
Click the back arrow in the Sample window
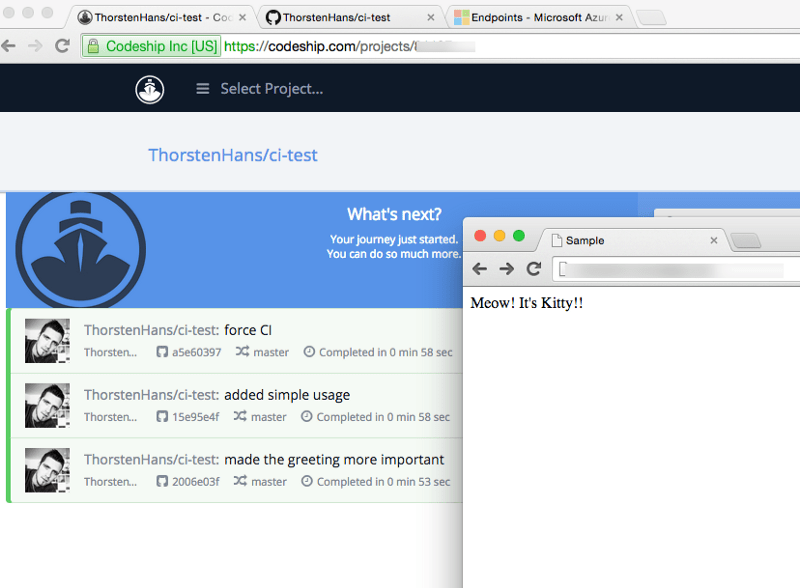pyautogui.click(x=479, y=268)
